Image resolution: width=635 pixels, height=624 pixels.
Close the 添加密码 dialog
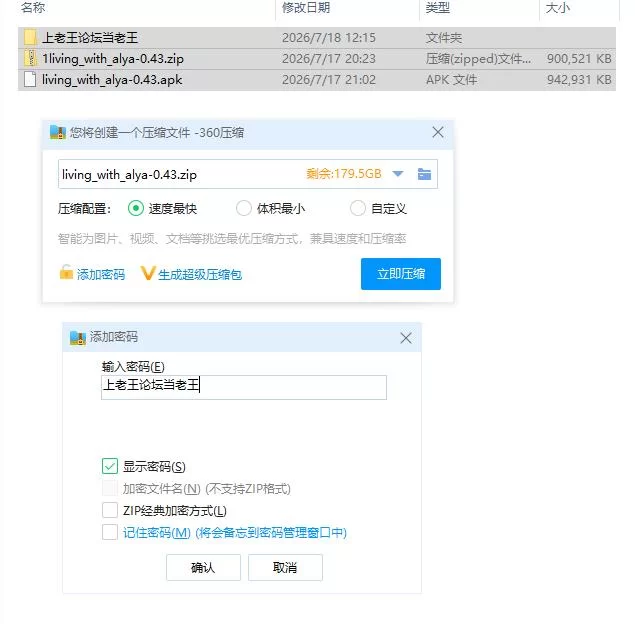(x=406, y=338)
